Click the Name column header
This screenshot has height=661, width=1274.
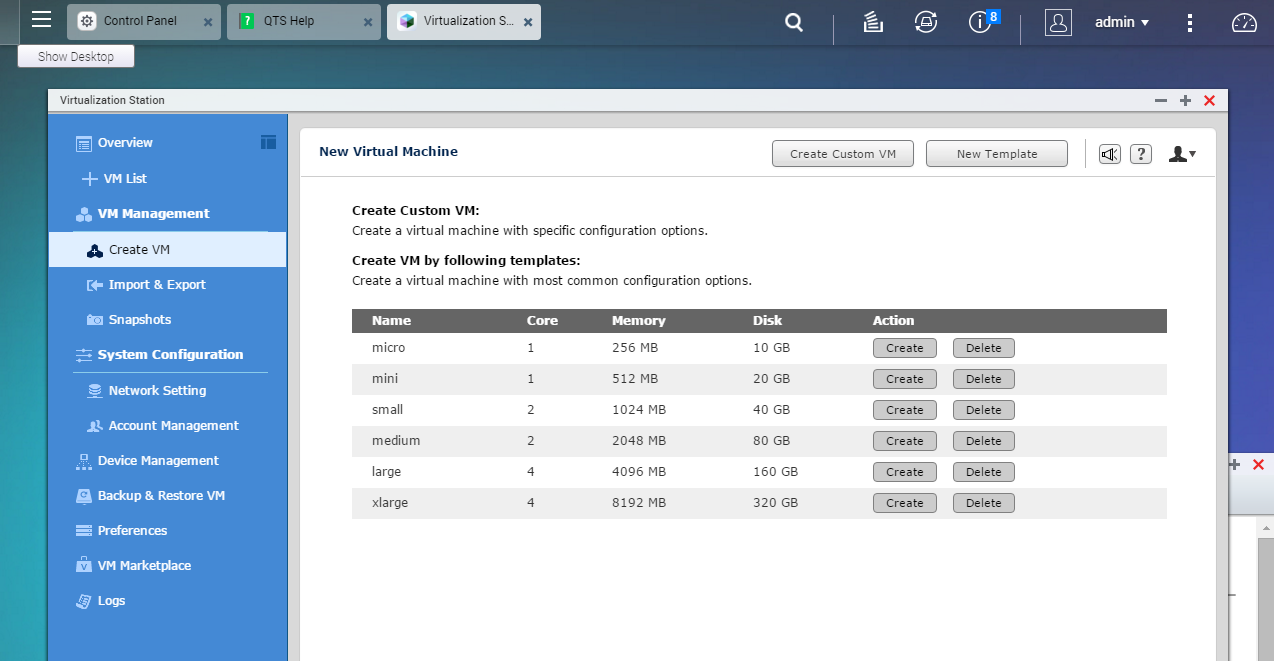pos(391,321)
